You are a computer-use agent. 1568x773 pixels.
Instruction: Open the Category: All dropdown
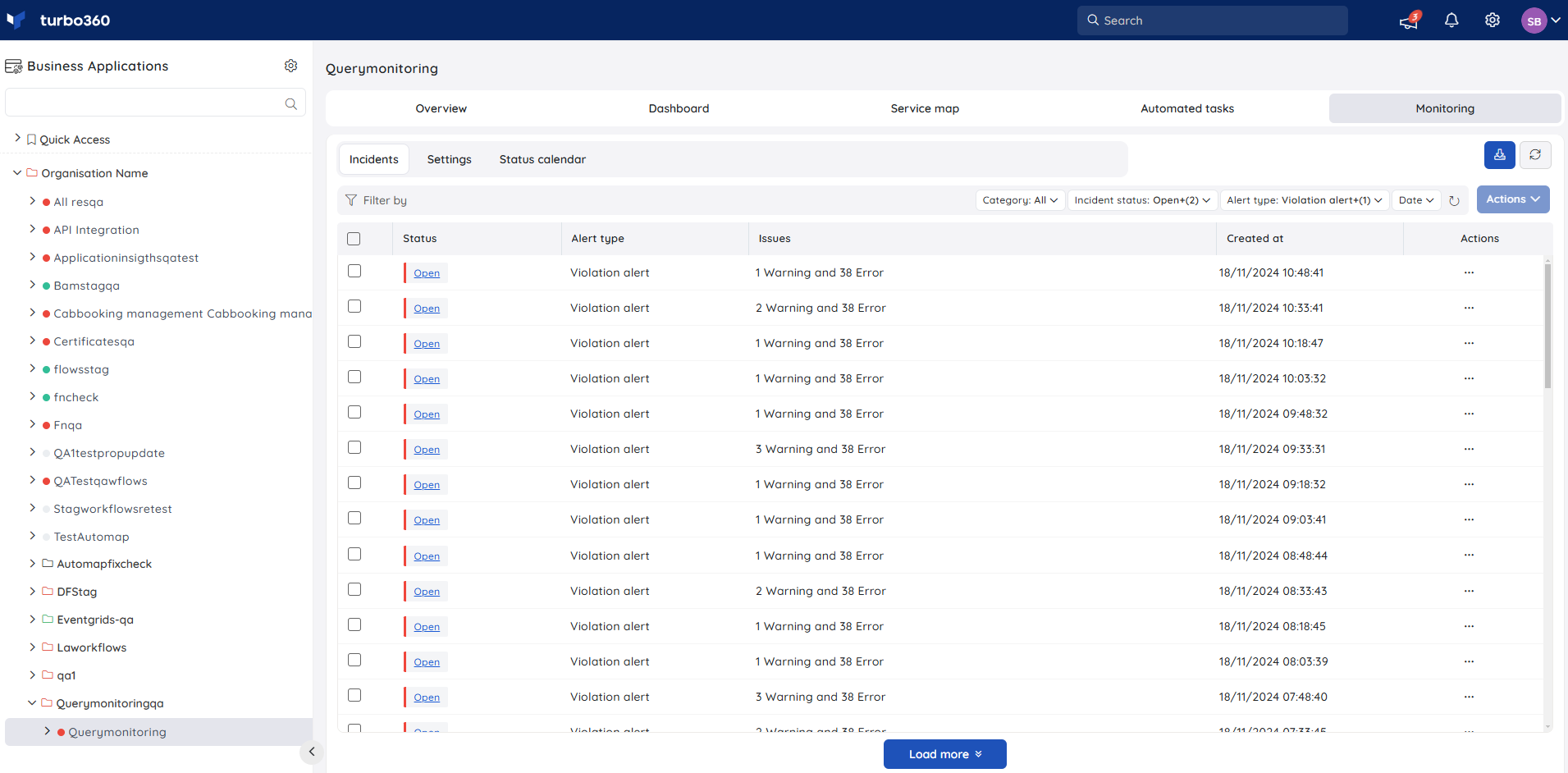(1020, 200)
